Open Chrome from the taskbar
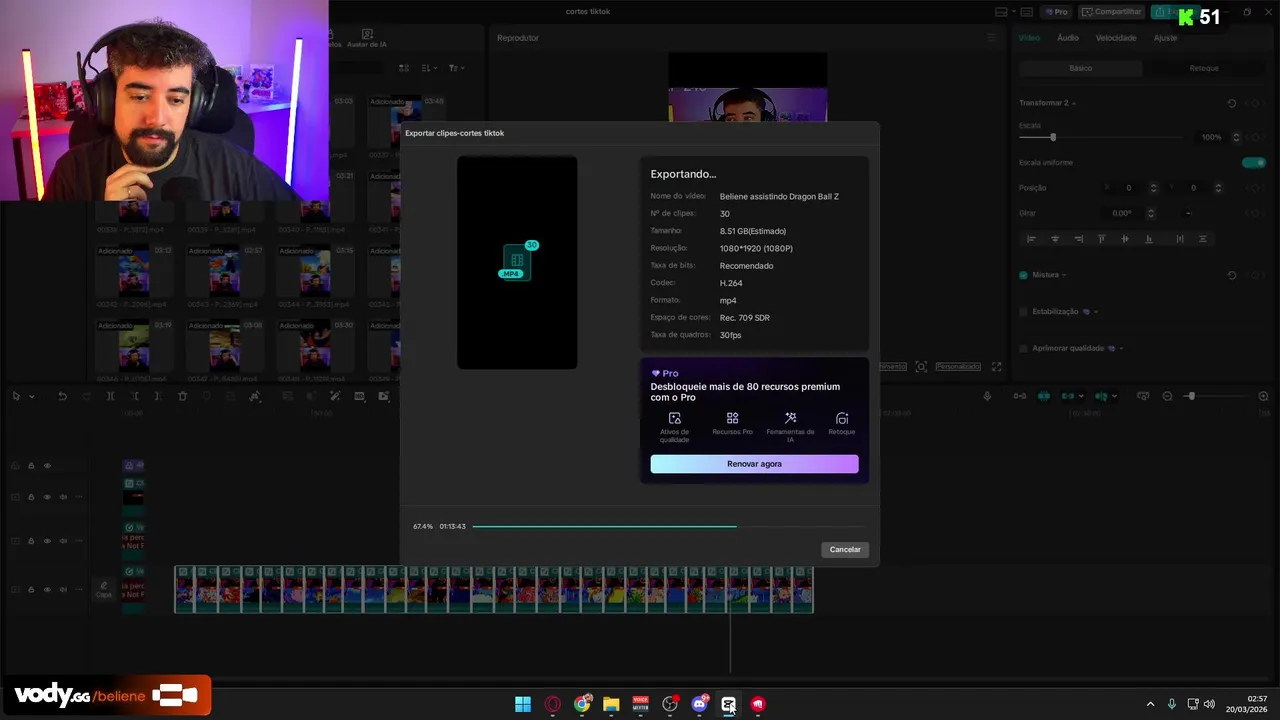 coord(582,704)
